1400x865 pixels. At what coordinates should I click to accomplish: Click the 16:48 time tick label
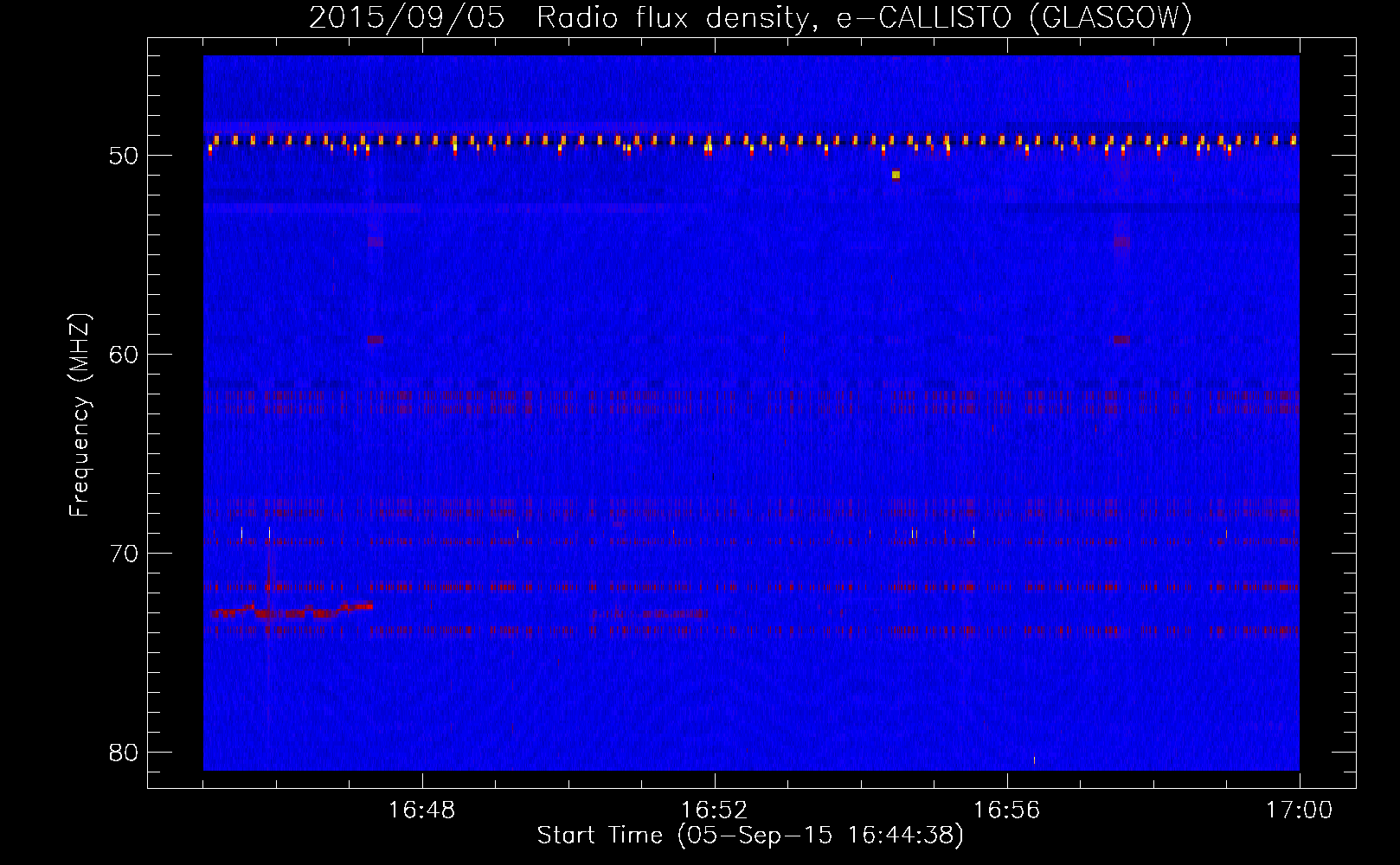click(x=422, y=811)
